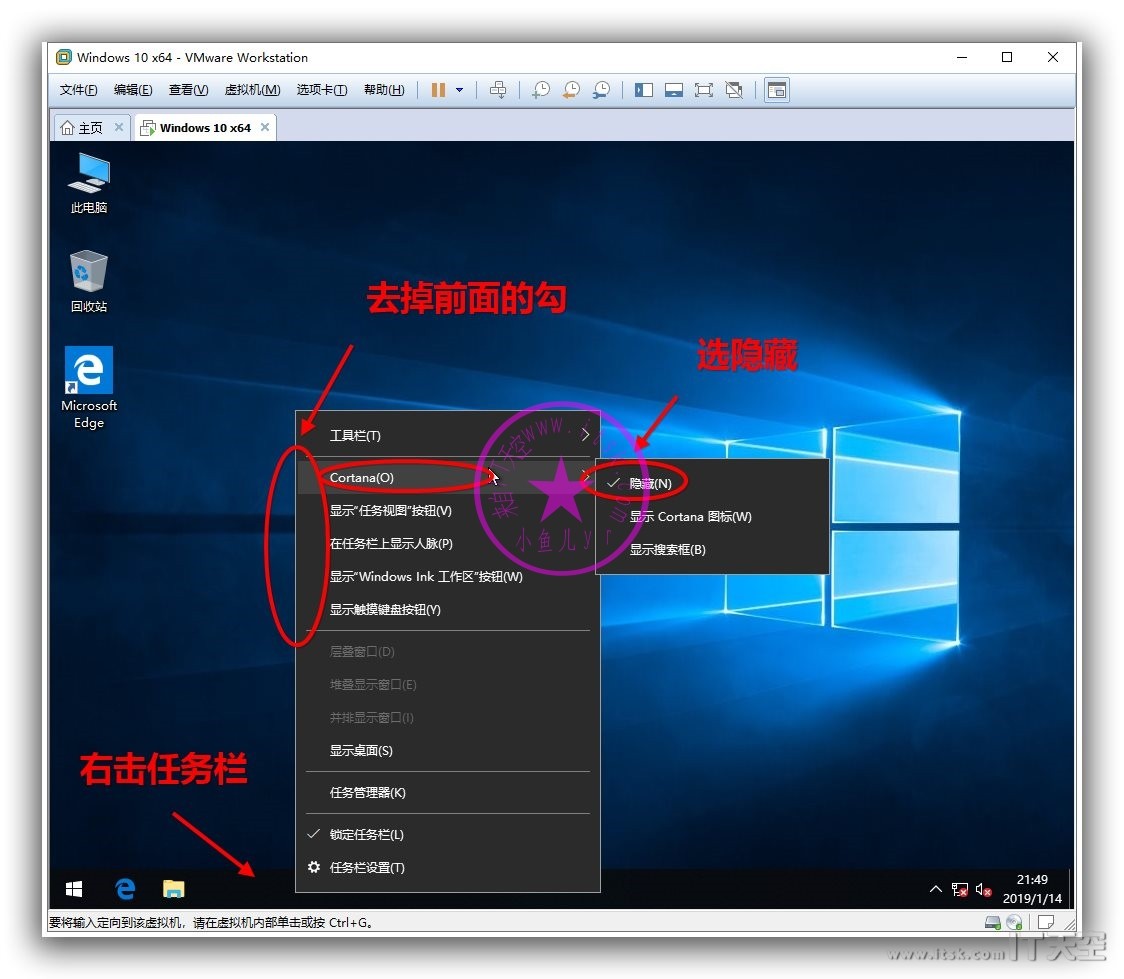Toggle 在任务栏上显示人脉(P) entry
Screen dimensions: 1124x979
pos(448,544)
